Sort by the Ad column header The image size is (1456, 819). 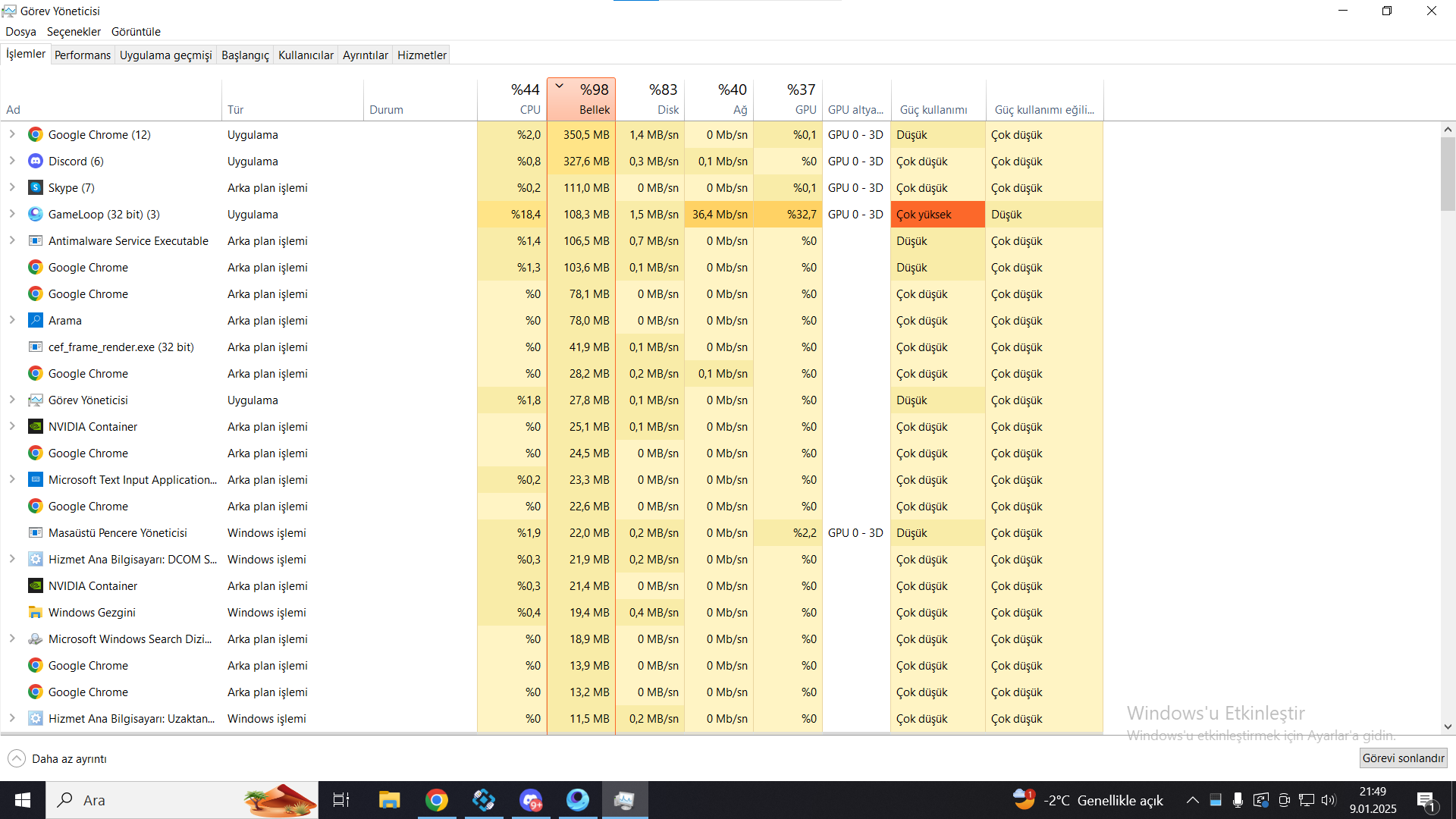pyautogui.click(x=111, y=99)
